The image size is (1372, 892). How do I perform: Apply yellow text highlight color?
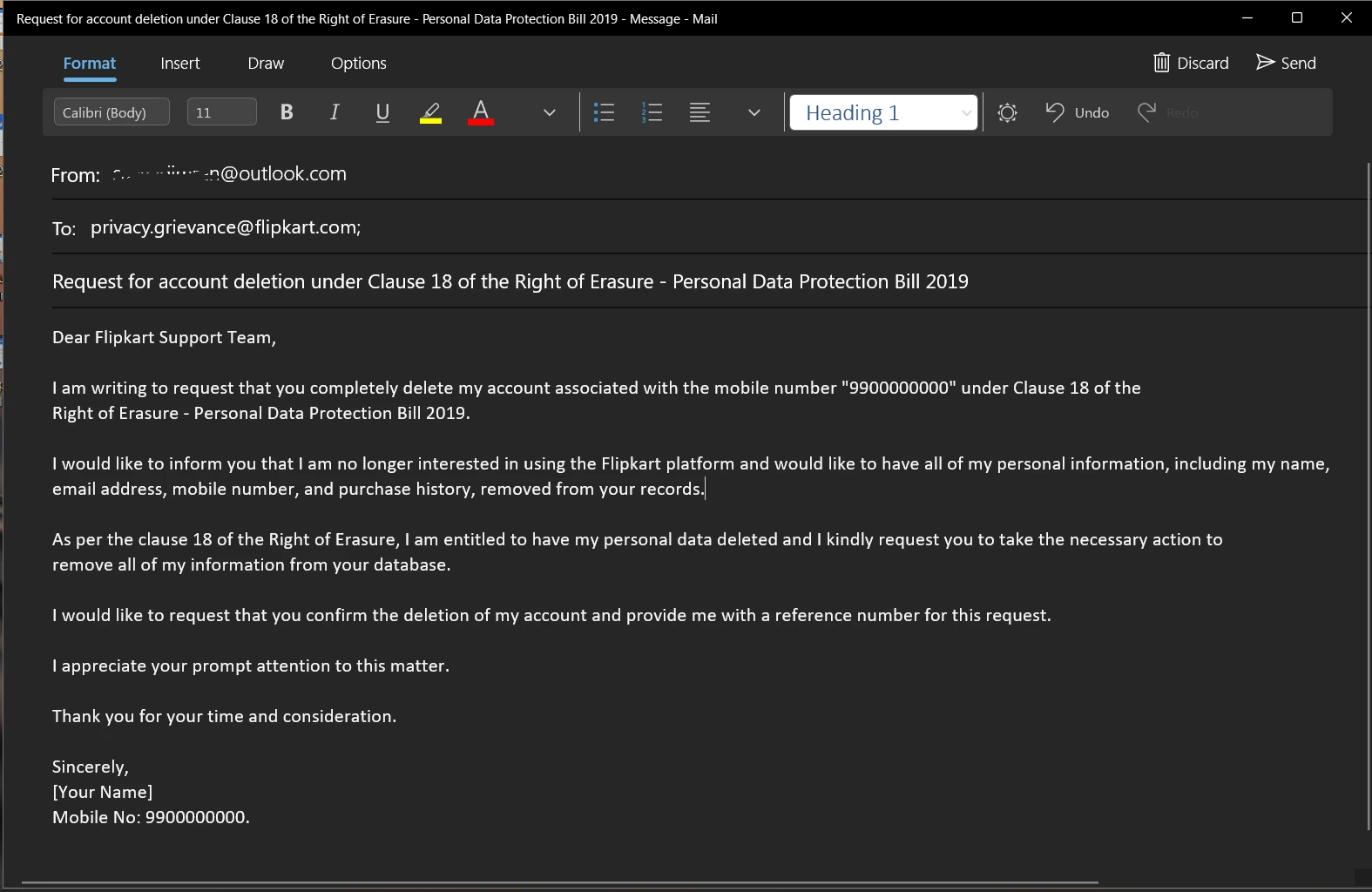click(430, 112)
